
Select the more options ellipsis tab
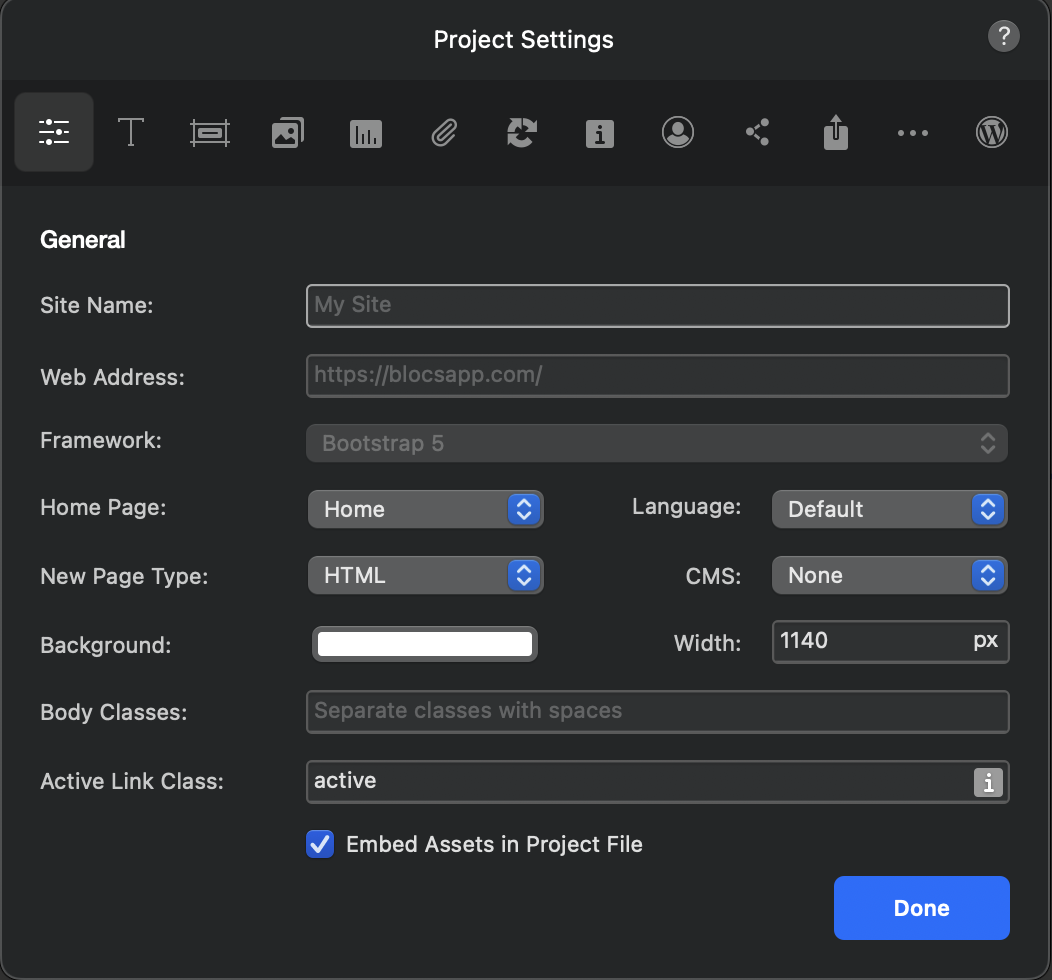coord(913,132)
